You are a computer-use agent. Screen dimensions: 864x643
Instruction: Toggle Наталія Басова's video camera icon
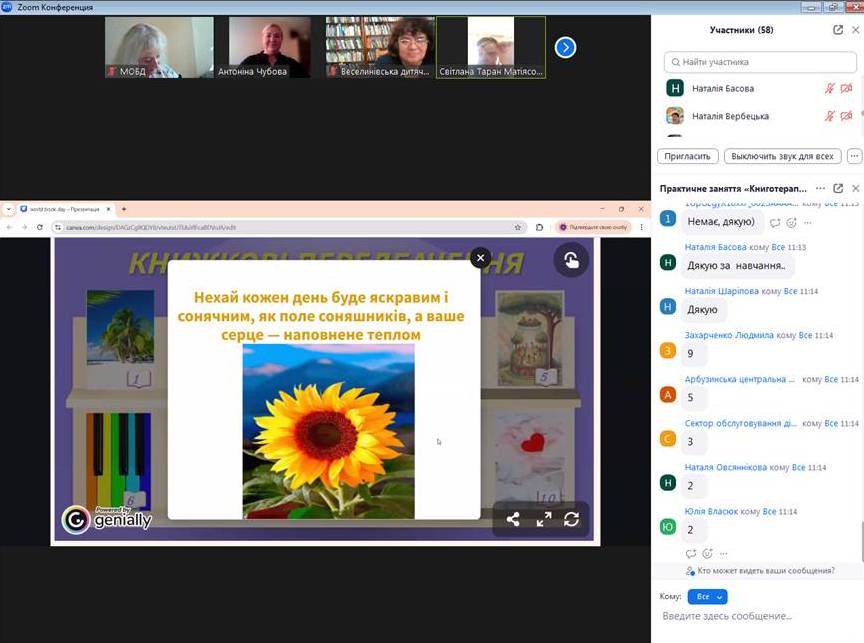tap(846, 88)
